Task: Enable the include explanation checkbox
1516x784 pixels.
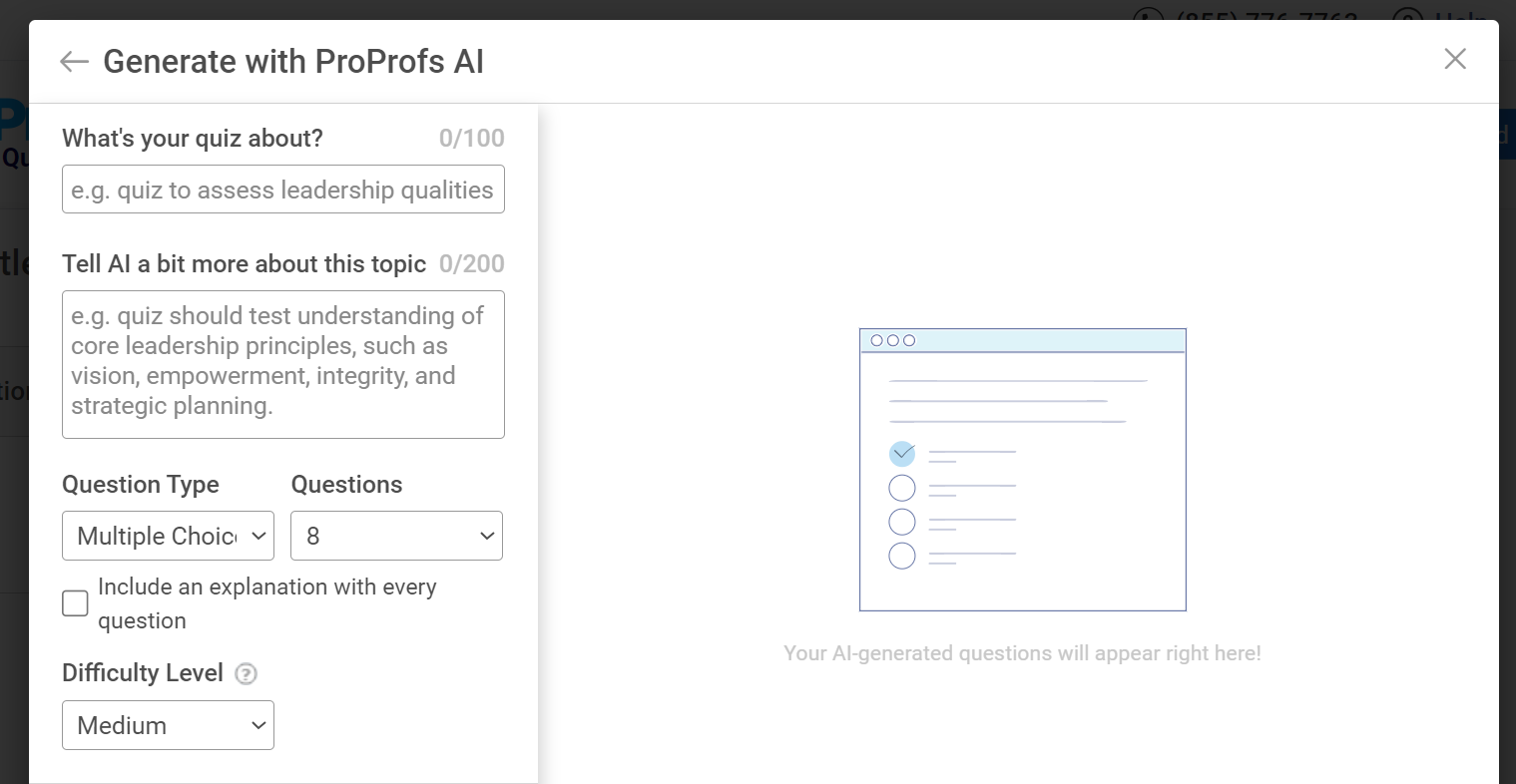Action: point(75,603)
